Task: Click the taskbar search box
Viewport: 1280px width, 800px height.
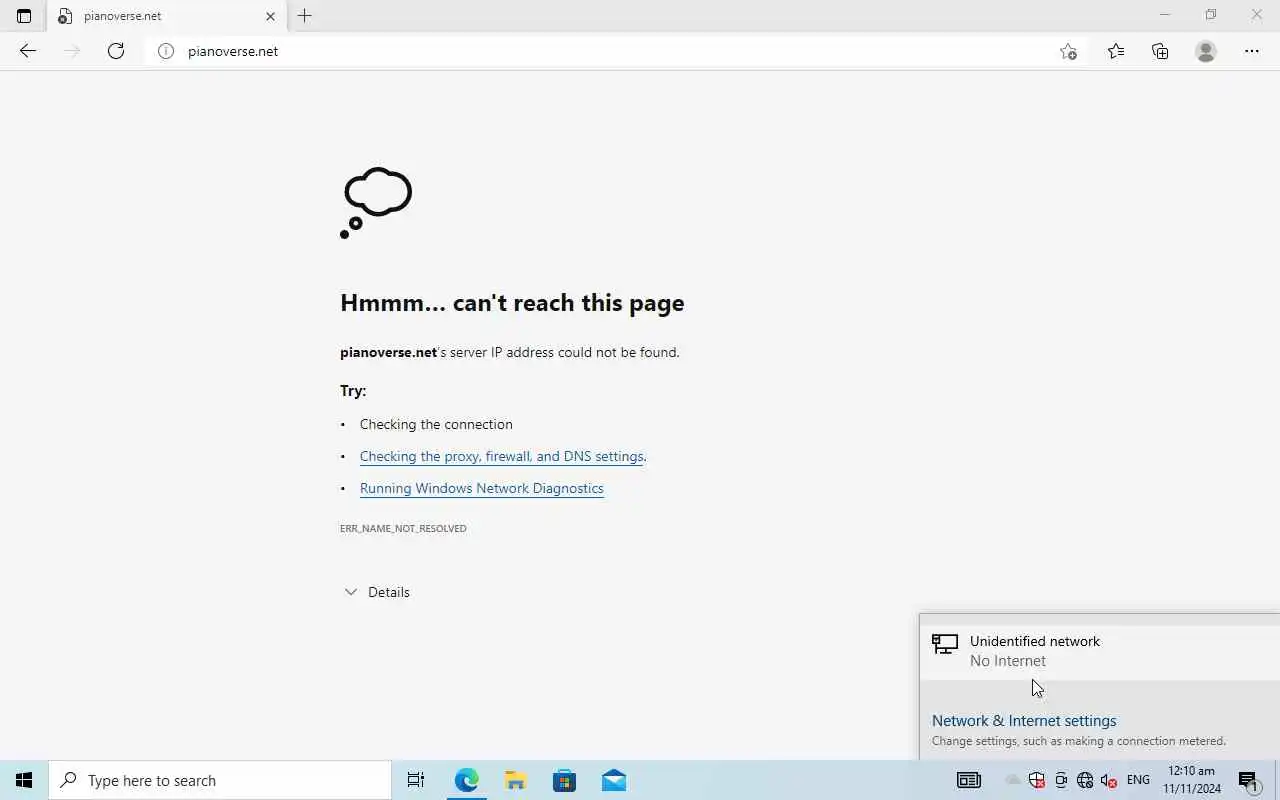Action: point(220,780)
